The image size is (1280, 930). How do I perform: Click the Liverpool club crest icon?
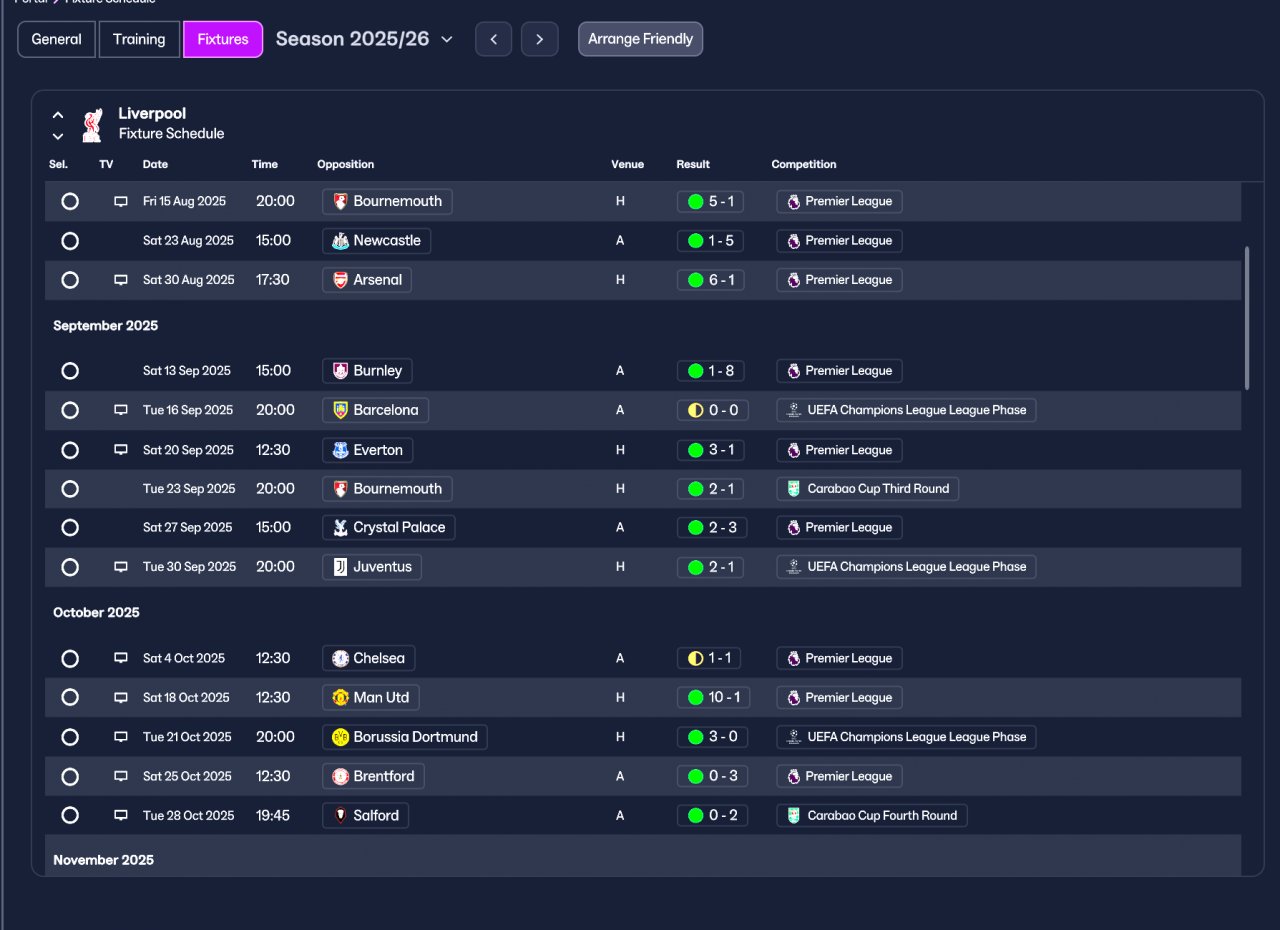tap(92, 124)
